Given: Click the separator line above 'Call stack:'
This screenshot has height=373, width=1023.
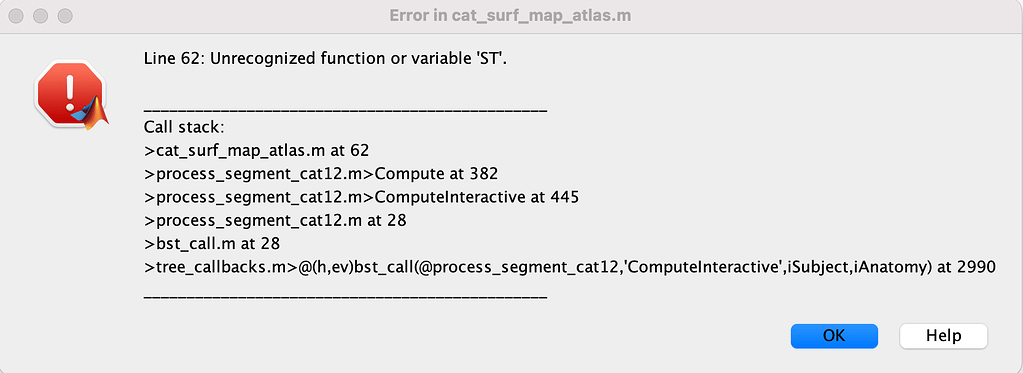Looking at the screenshot, I should [345, 110].
